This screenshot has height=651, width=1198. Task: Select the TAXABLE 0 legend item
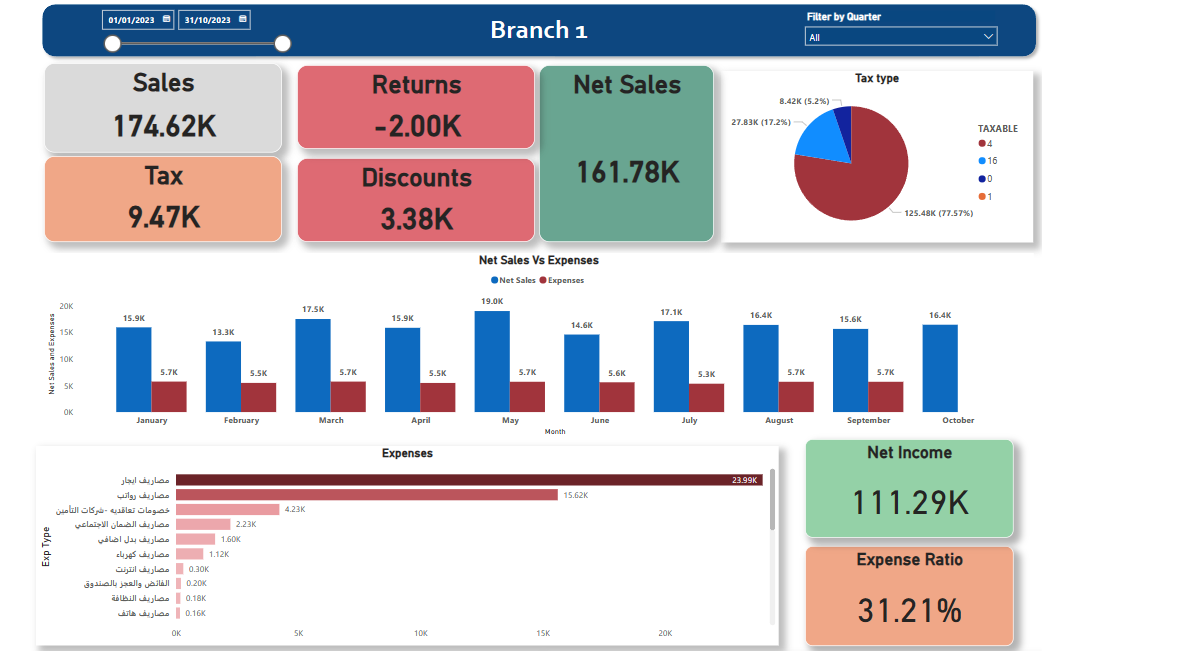(x=987, y=178)
